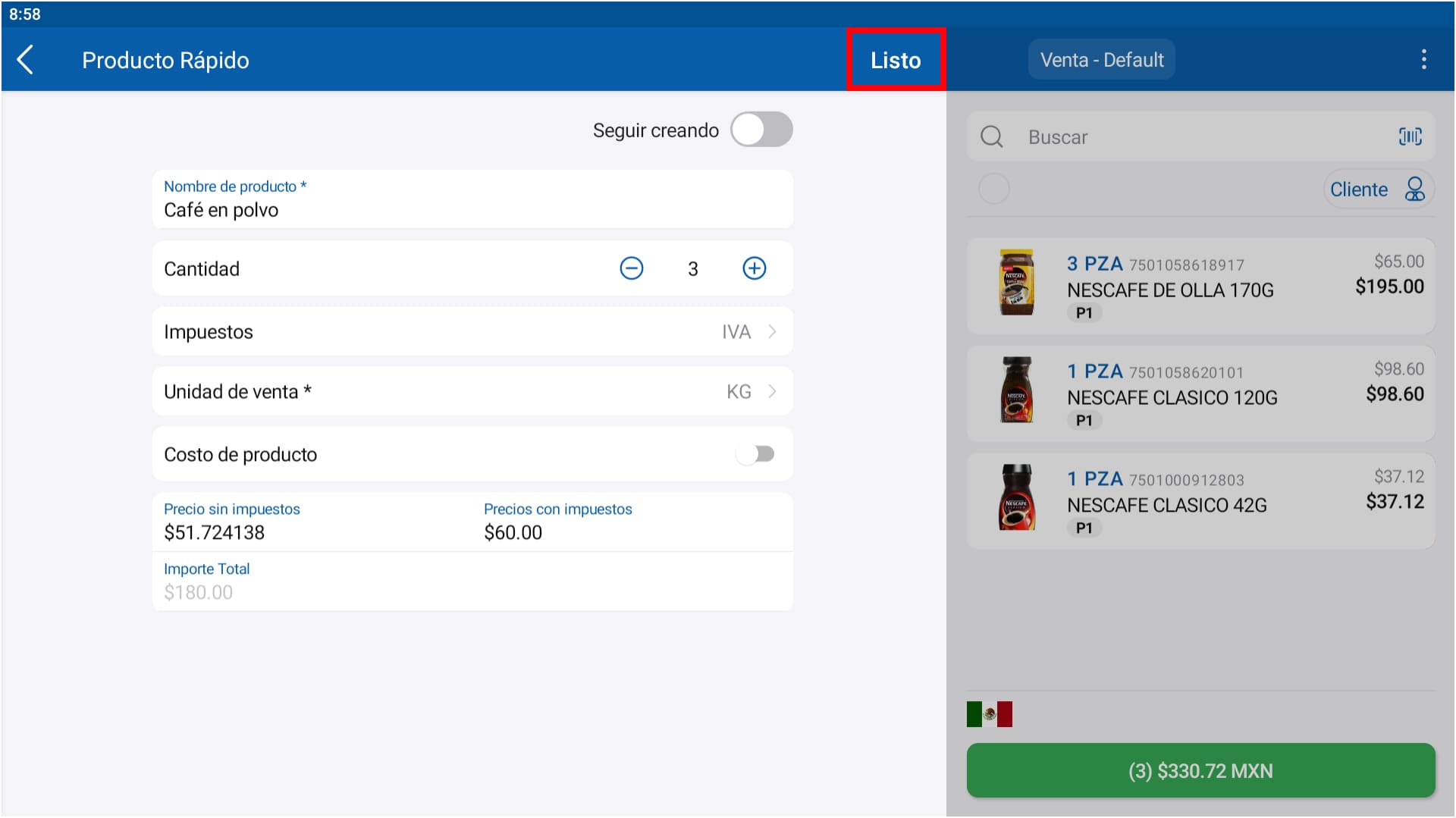The image size is (1456, 818).
Task: Click the search magnifier icon
Action: 991,137
